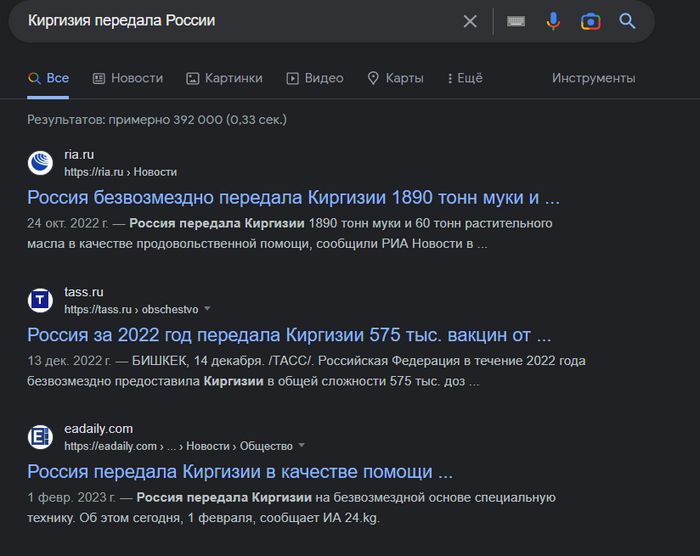Expand the tass.ru result options arrow
700x556 pixels.
coord(208,309)
